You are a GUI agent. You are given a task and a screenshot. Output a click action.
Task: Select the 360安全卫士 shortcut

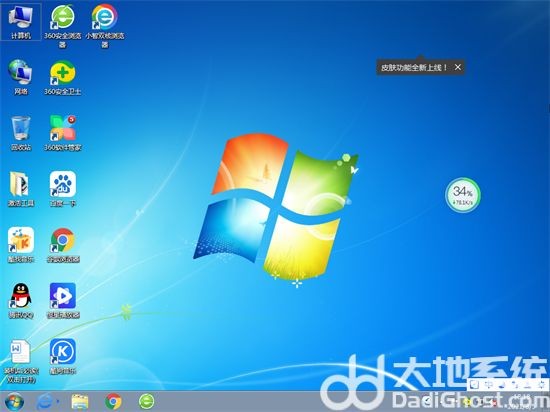pyautogui.click(x=63, y=77)
